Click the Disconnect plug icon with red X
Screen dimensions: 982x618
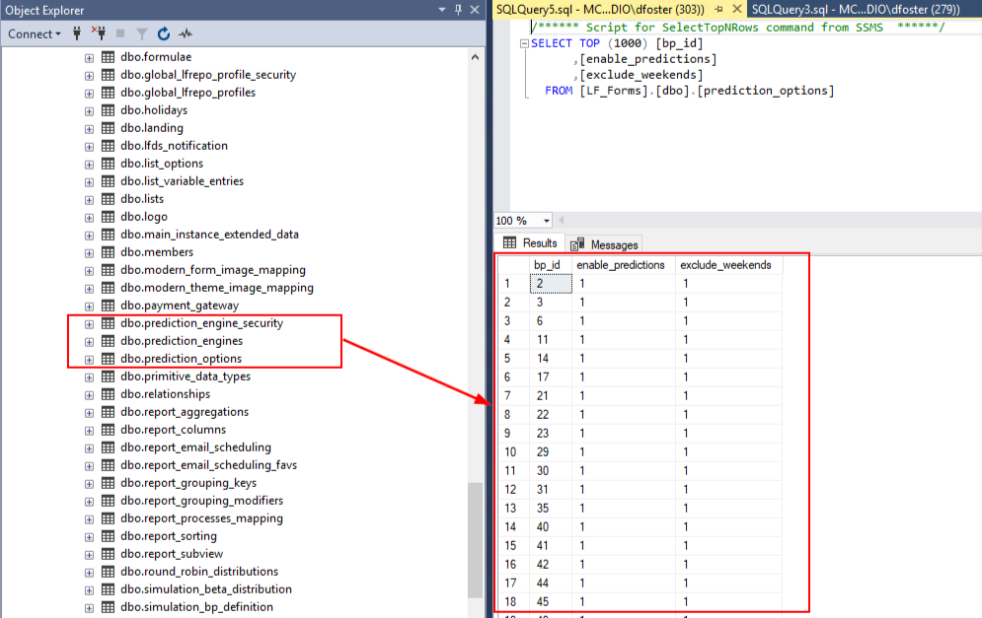tap(99, 34)
